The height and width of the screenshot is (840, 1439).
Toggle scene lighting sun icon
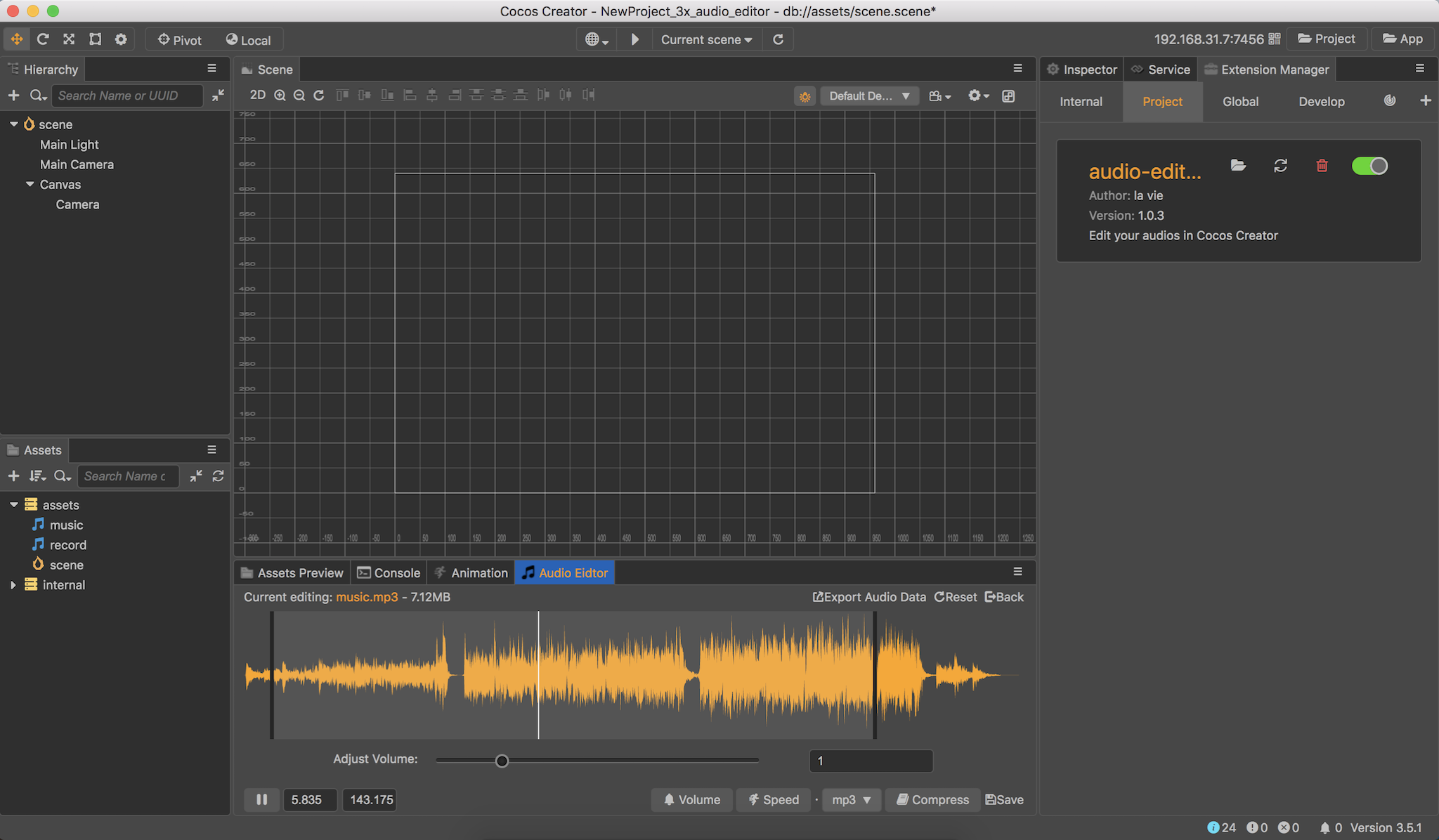[x=805, y=96]
